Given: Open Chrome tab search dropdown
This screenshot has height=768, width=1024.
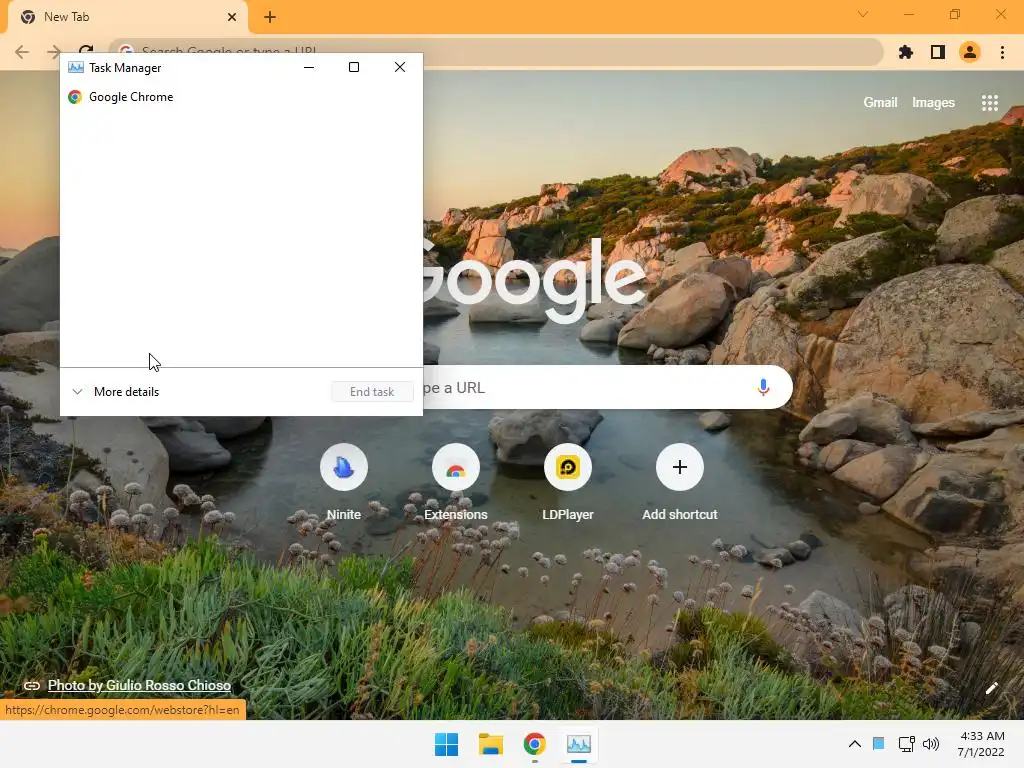Looking at the screenshot, I should click(863, 14).
